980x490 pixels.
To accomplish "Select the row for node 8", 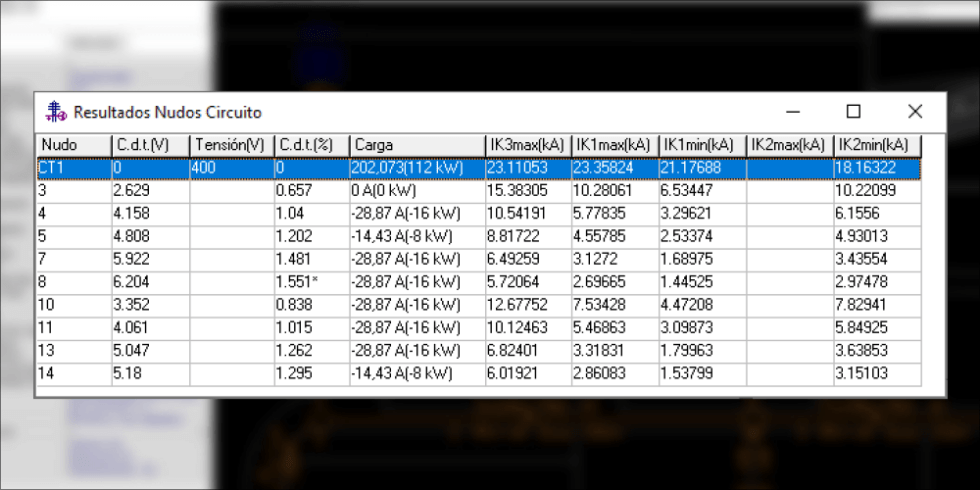I will tap(73, 282).
